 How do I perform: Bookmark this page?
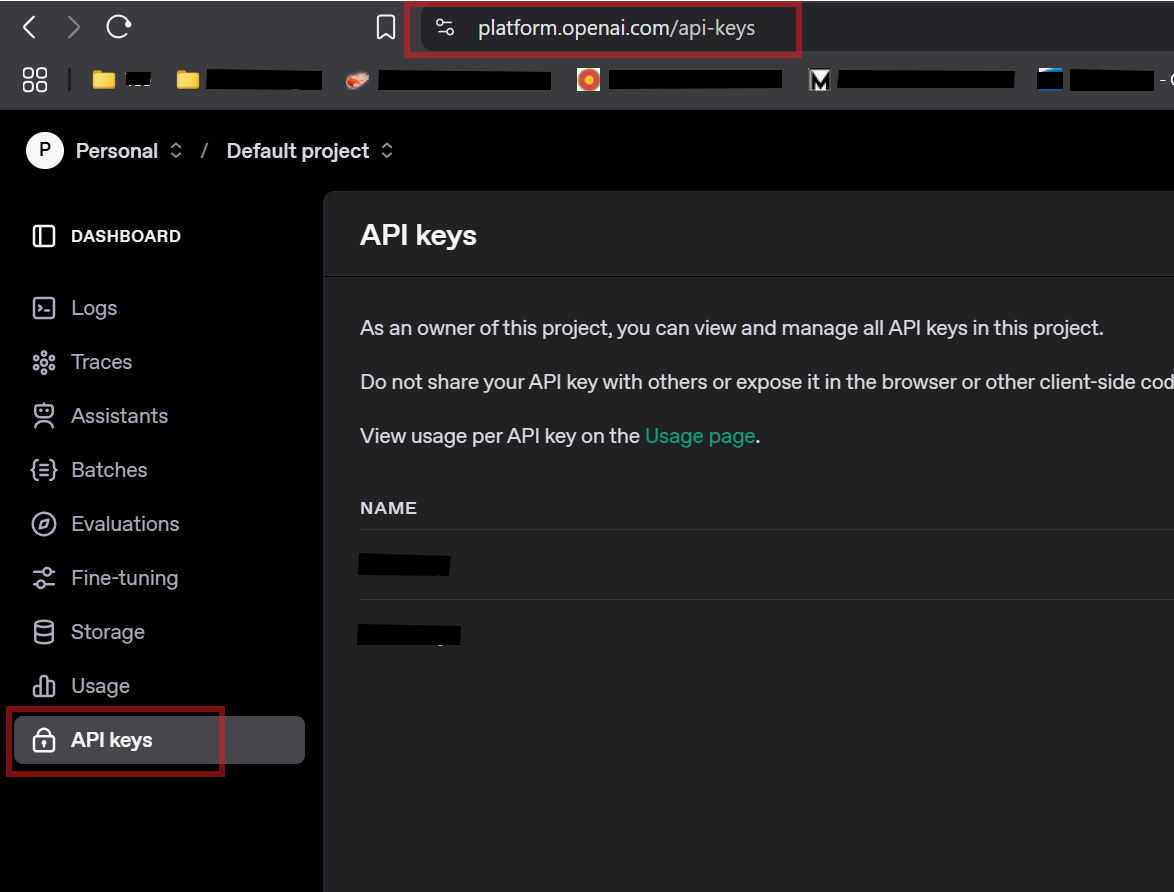[386, 28]
